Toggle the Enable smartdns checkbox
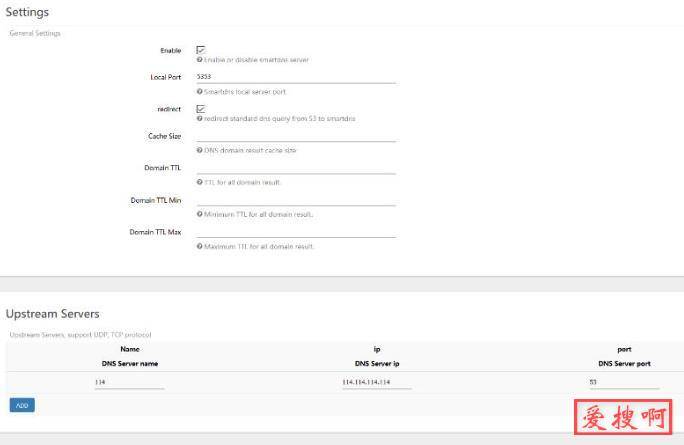684x445 pixels. click(x=201, y=49)
